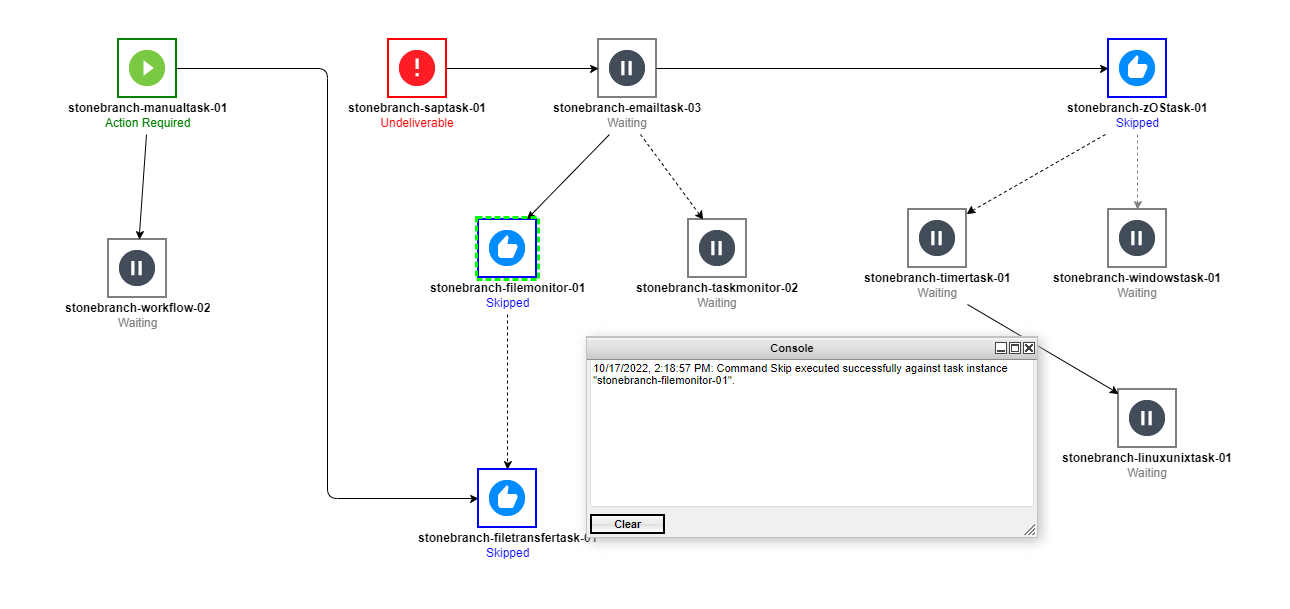Click the red Undeliverable status label
The width and height of the screenshot is (1290, 609).
click(x=417, y=123)
